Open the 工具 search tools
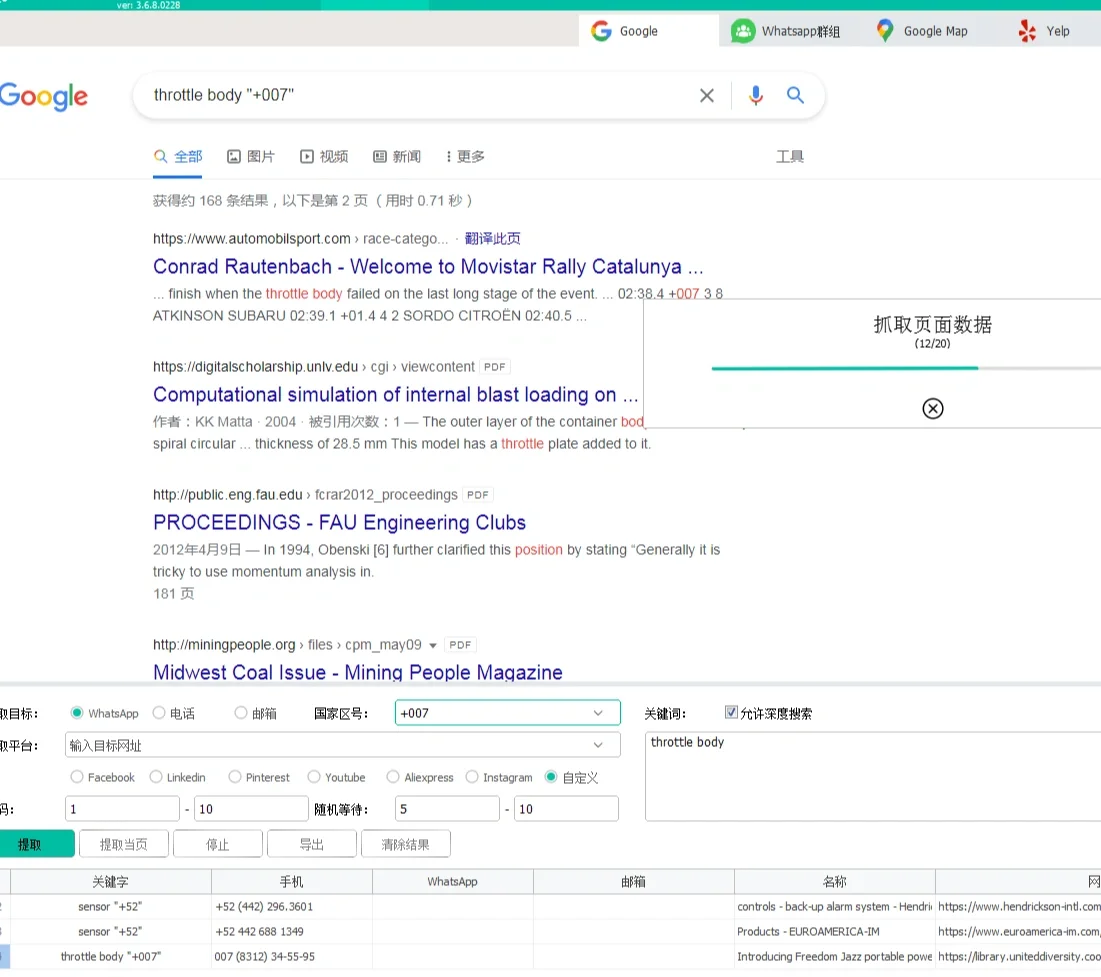This screenshot has width=1101, height=977. tap(789, 157)
